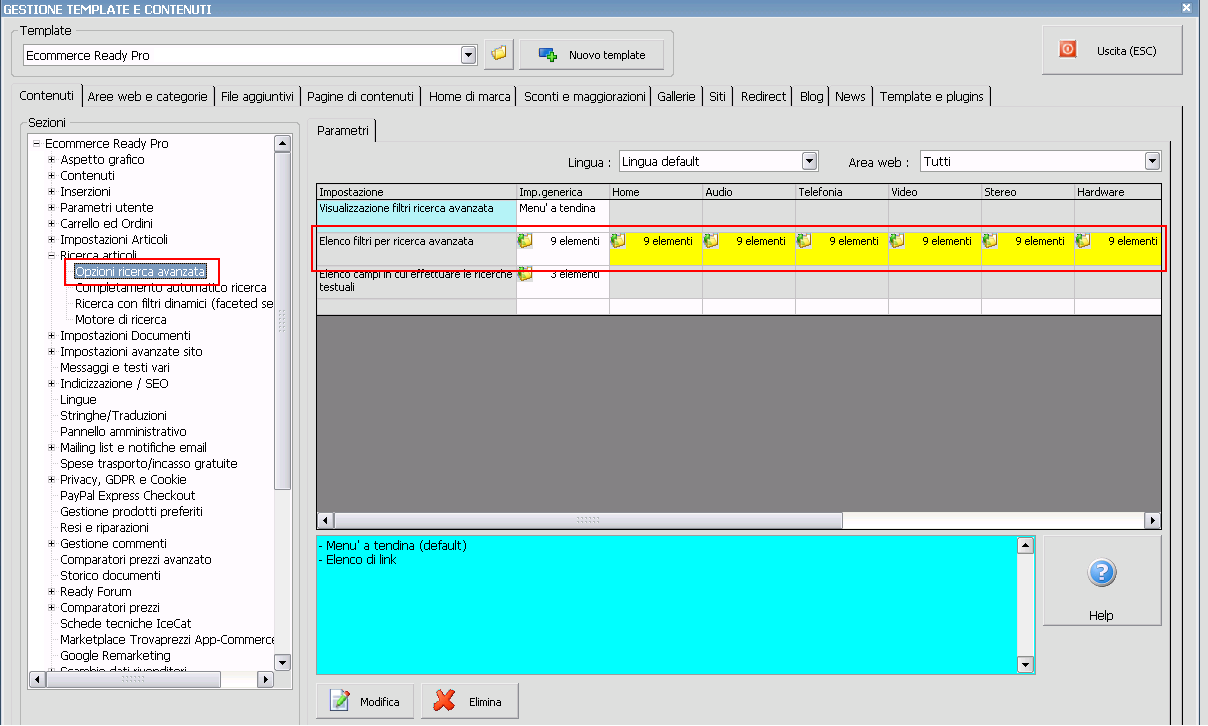Switch to File aggiuntivi tab
This screenshot has height=726, width=1208.
tap(257, 96)
